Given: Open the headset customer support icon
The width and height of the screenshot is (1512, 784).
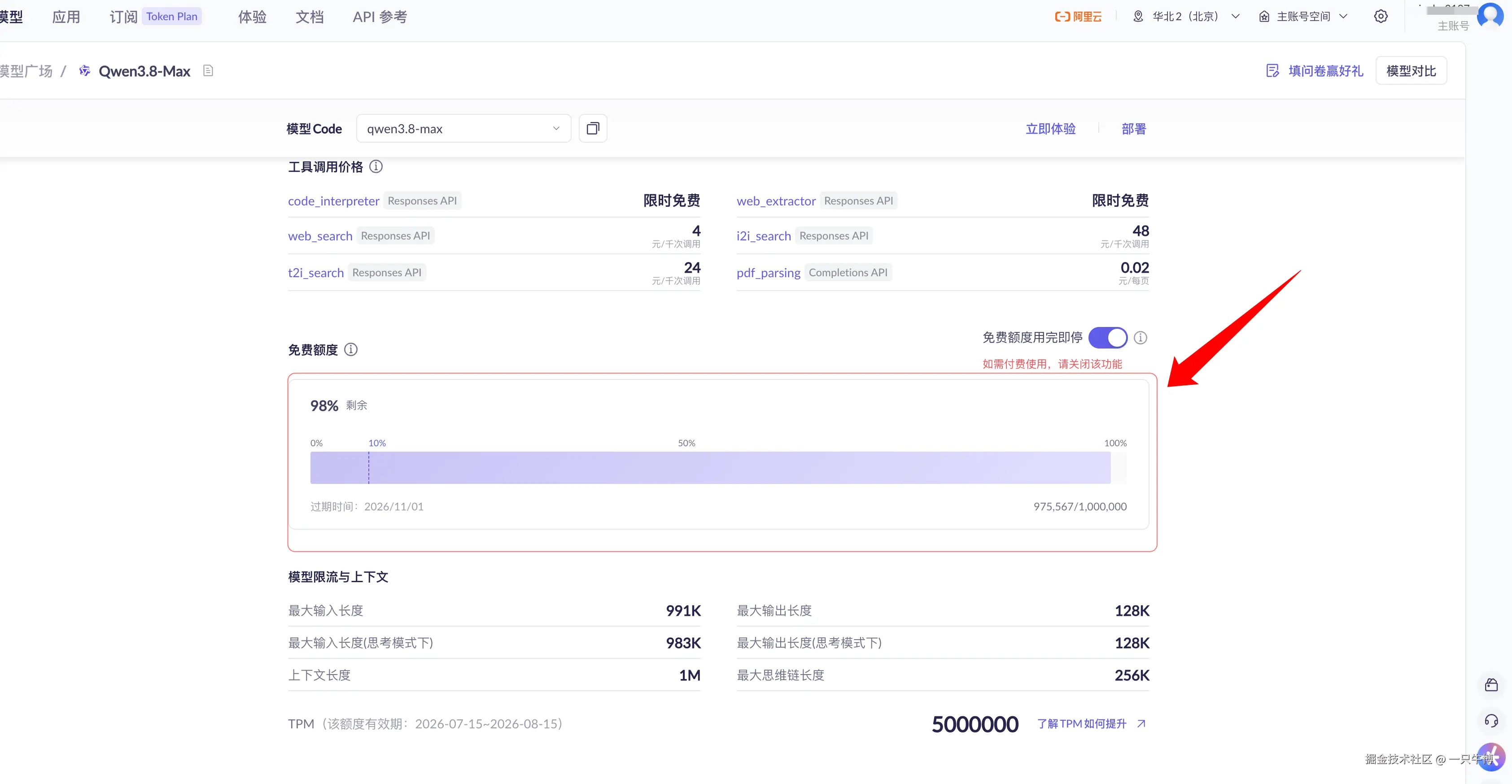Looking at the screenshot, I should pos(1491,721).
